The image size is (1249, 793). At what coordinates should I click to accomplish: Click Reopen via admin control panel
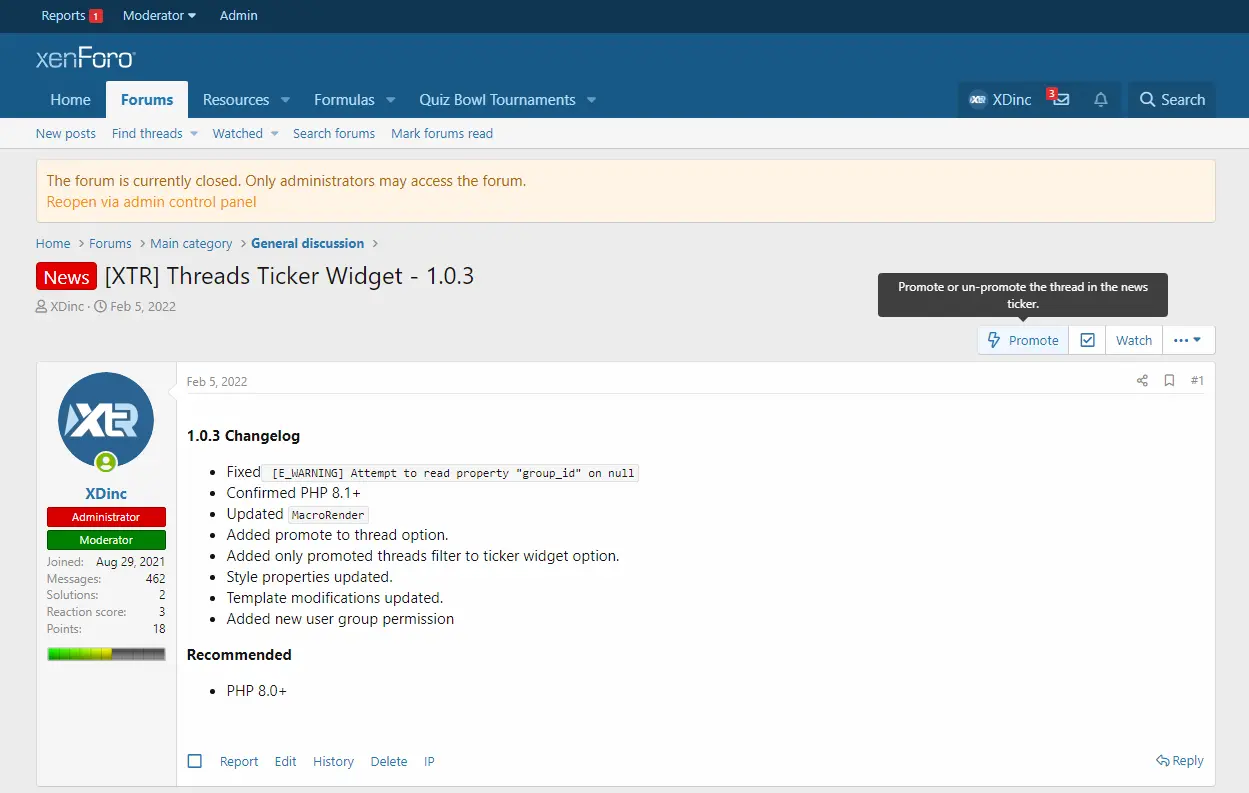(x=151, y=202)
